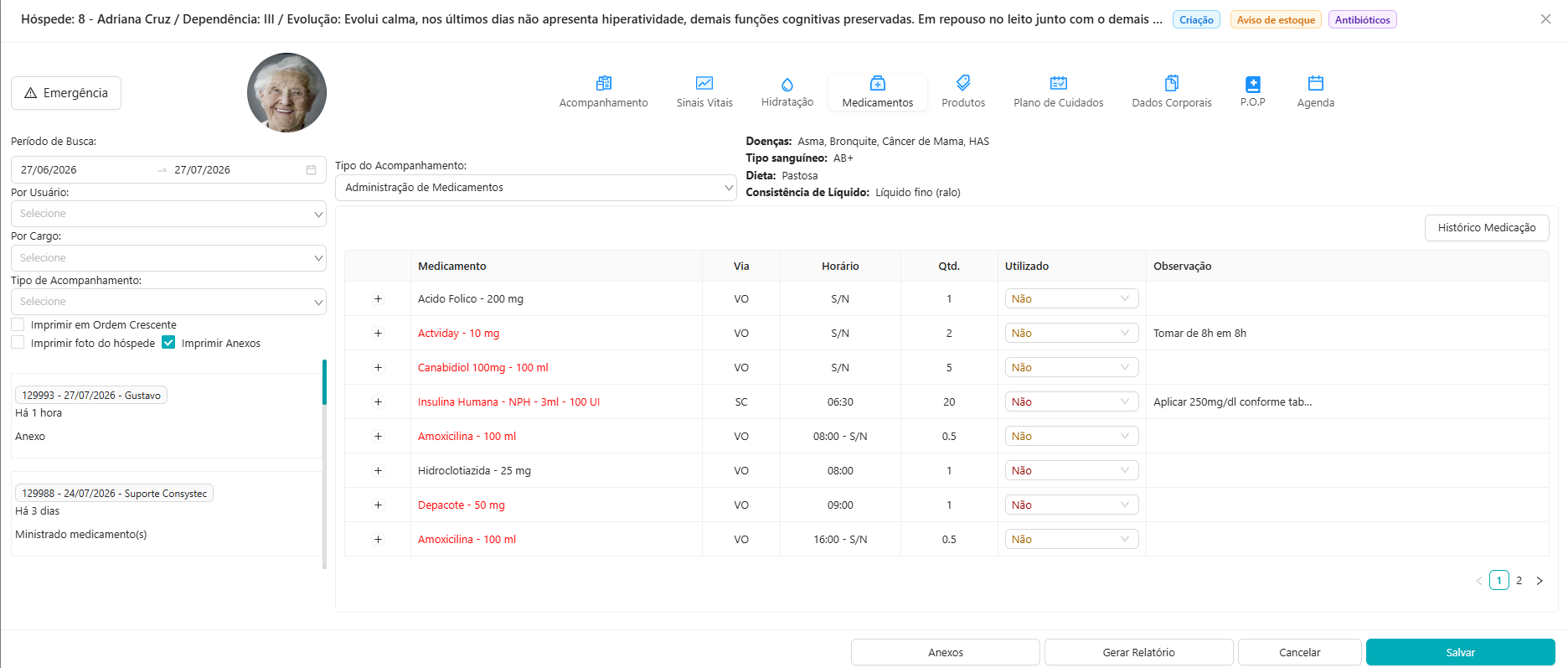Open the Agenda calendar icon
The width and height of the screenshot is (1568, 668).
pos(1316,83)
